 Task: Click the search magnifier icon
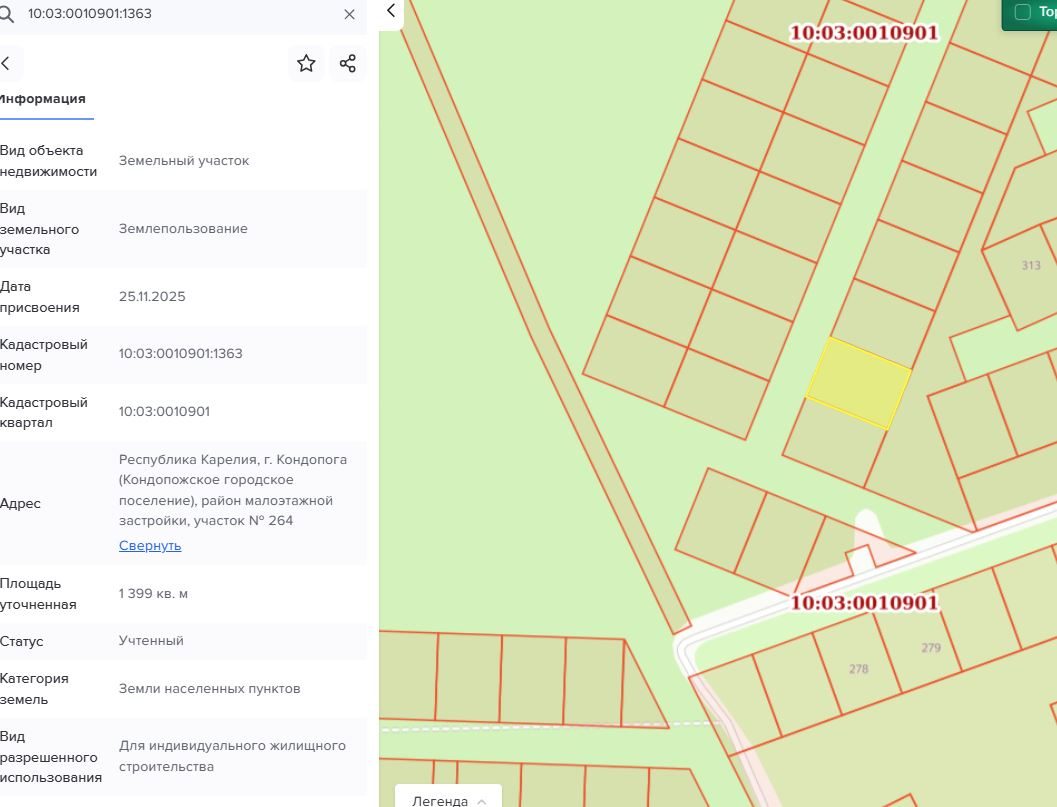[x=6, y=14]
